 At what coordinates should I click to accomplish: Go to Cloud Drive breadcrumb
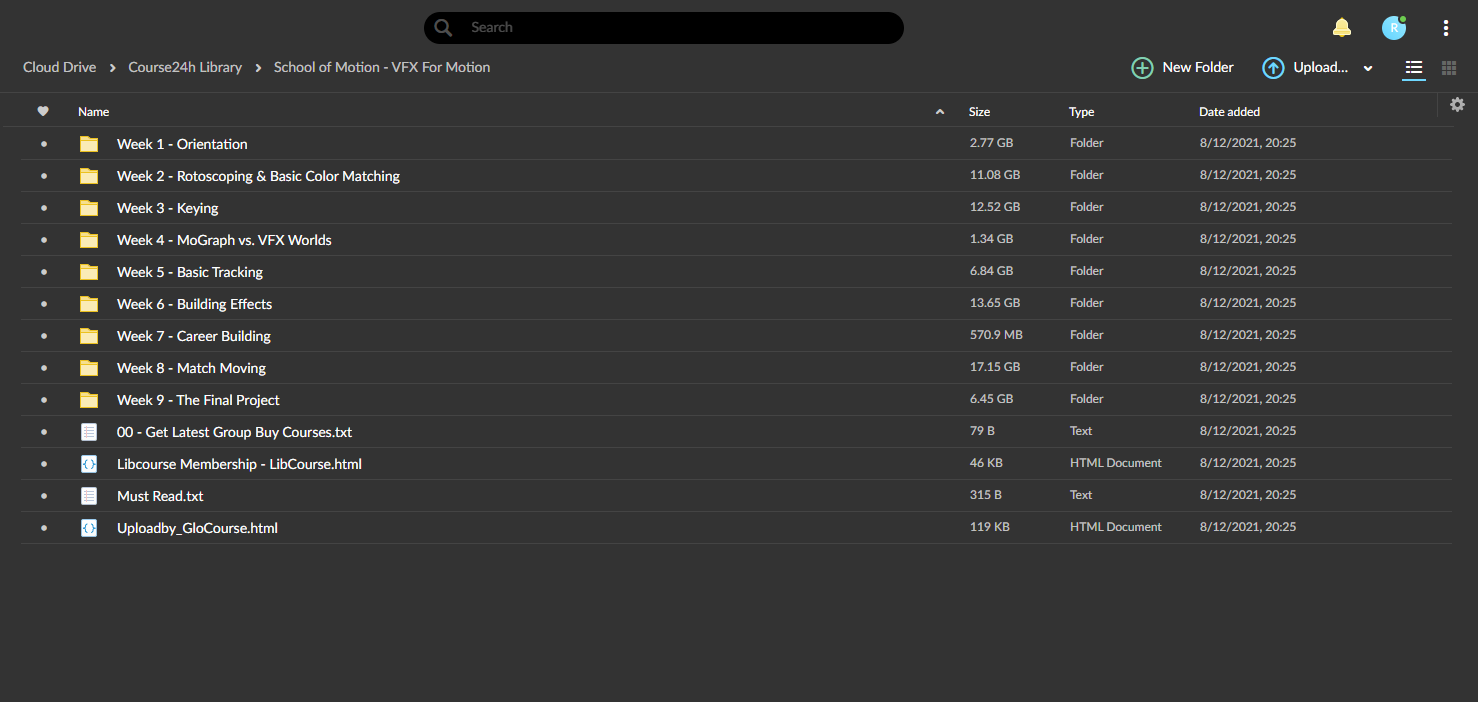[x=60, y=67]
